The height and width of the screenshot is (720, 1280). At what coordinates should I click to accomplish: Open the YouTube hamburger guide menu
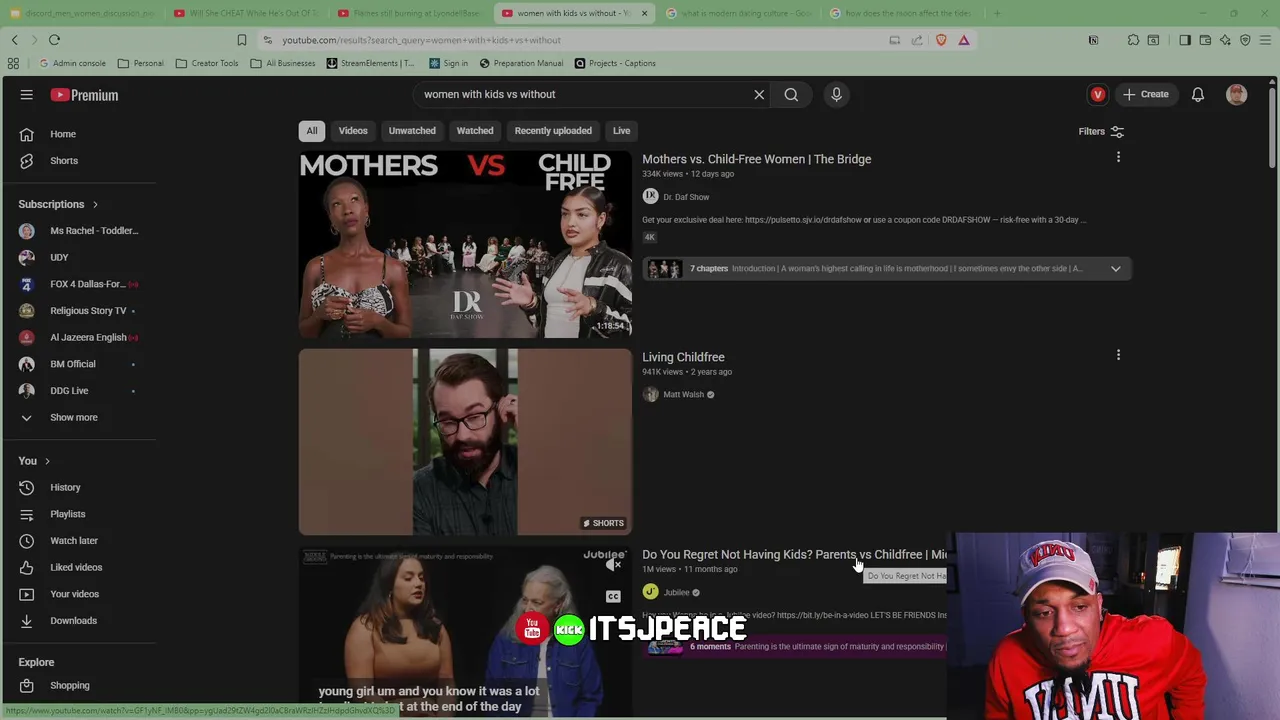click(27, 95)
